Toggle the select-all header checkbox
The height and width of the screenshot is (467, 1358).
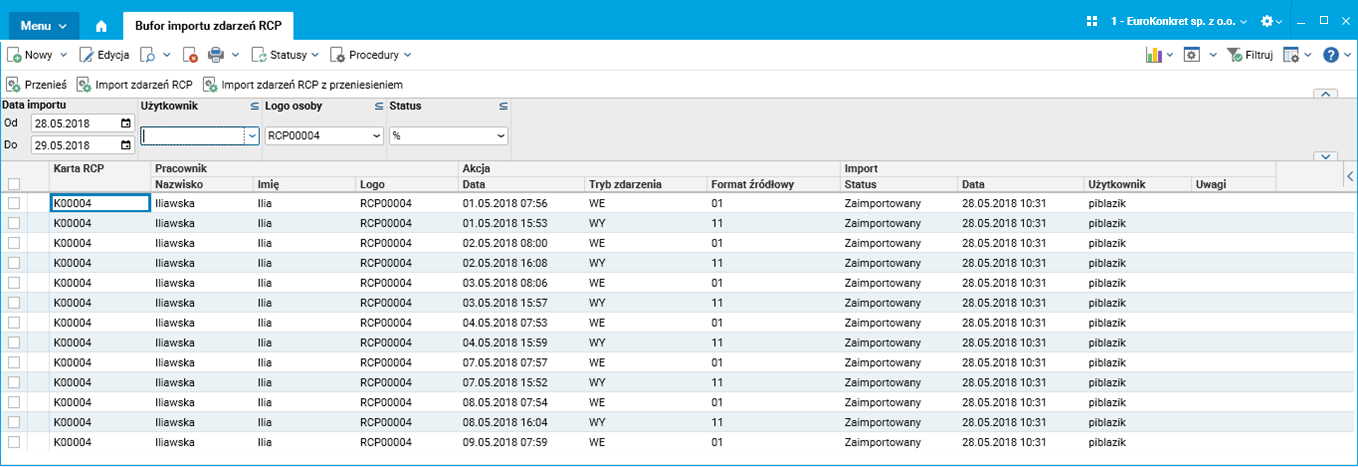click(x=14, y=184)
